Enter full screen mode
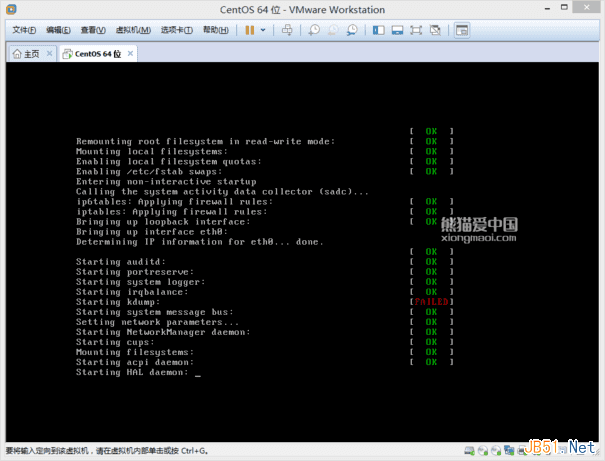This screenshot has width=605, height=461. pyautogui.click(x=416, y=30)
